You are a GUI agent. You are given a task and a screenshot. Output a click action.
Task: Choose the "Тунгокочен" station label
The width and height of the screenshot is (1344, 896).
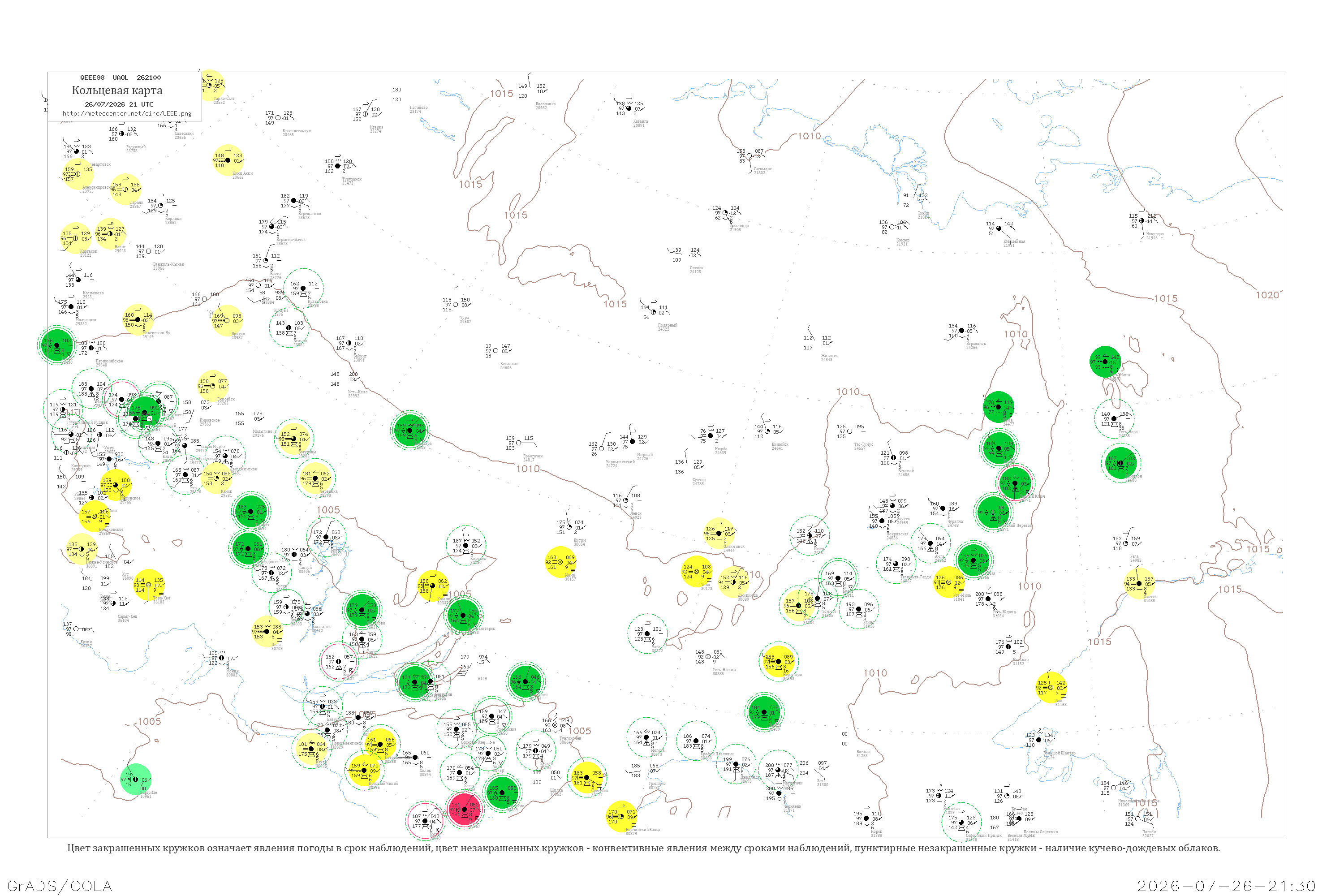570,738
